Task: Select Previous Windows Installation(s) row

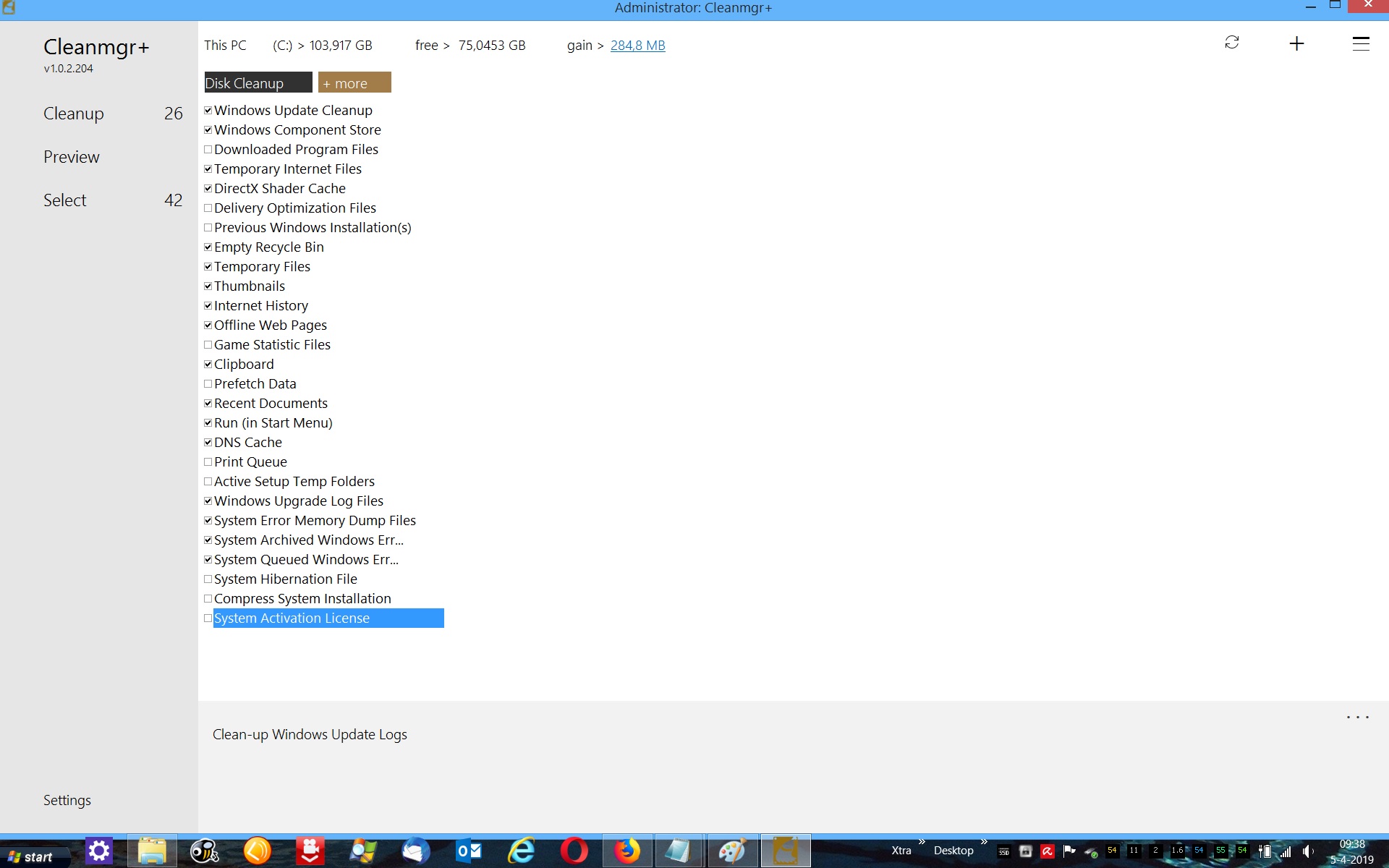Action: pyautogui.click(x=313, y=228)
